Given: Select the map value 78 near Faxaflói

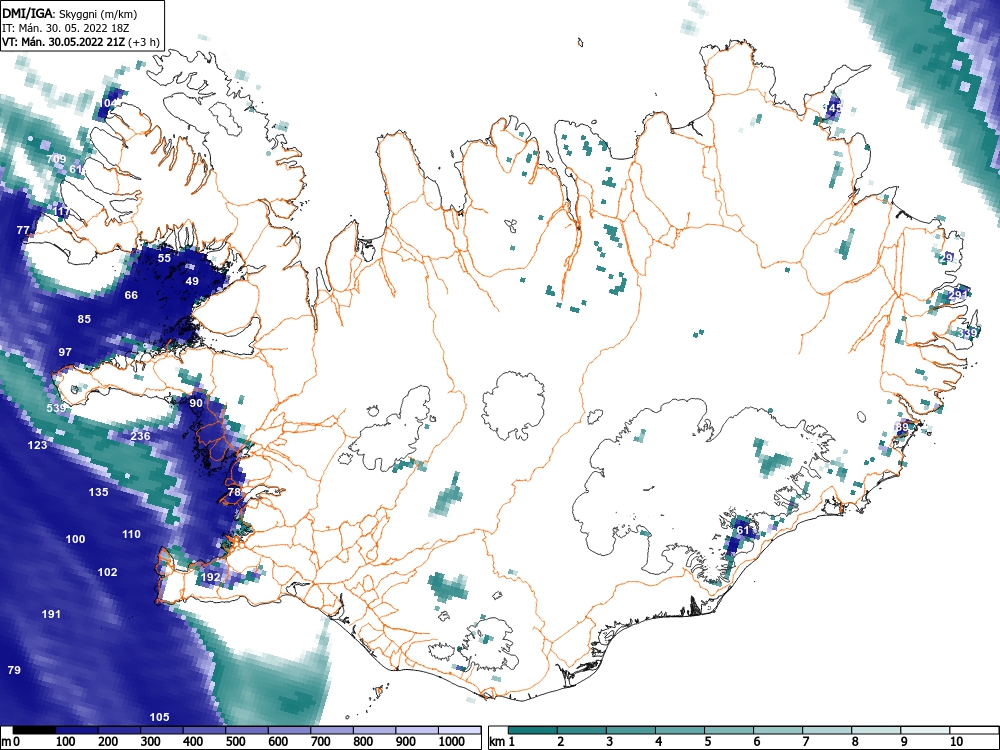Looking at the screenshot, I should [234, 492].
